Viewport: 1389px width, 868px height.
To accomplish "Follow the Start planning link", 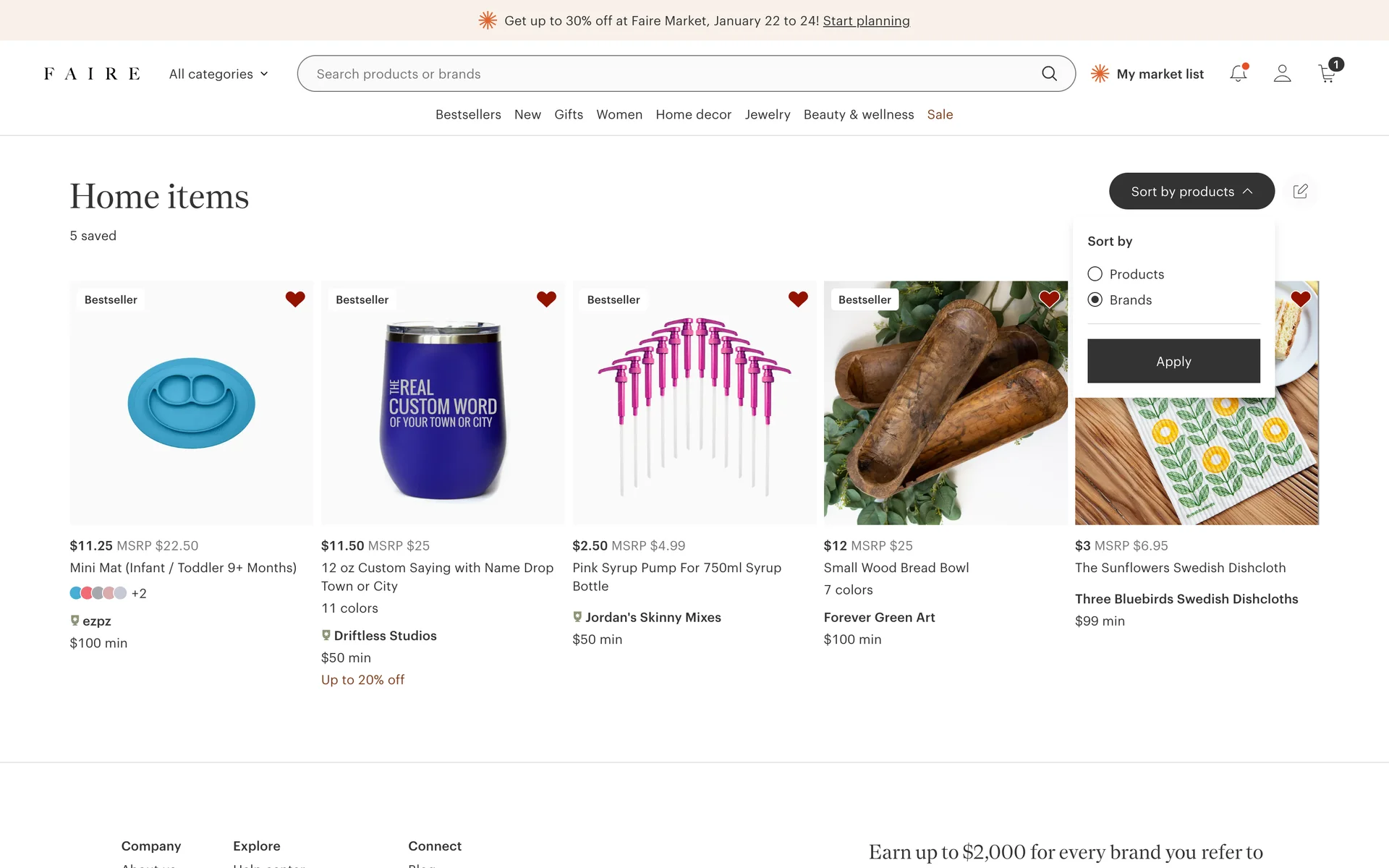I will [866, 21].
